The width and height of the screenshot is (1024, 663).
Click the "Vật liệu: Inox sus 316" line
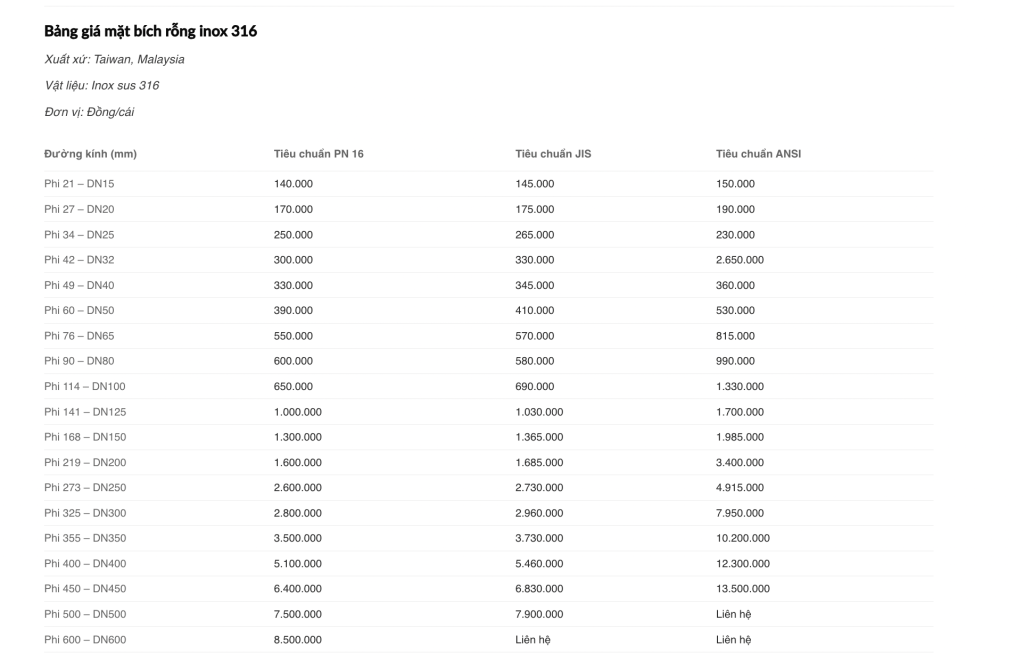[101, 86]
